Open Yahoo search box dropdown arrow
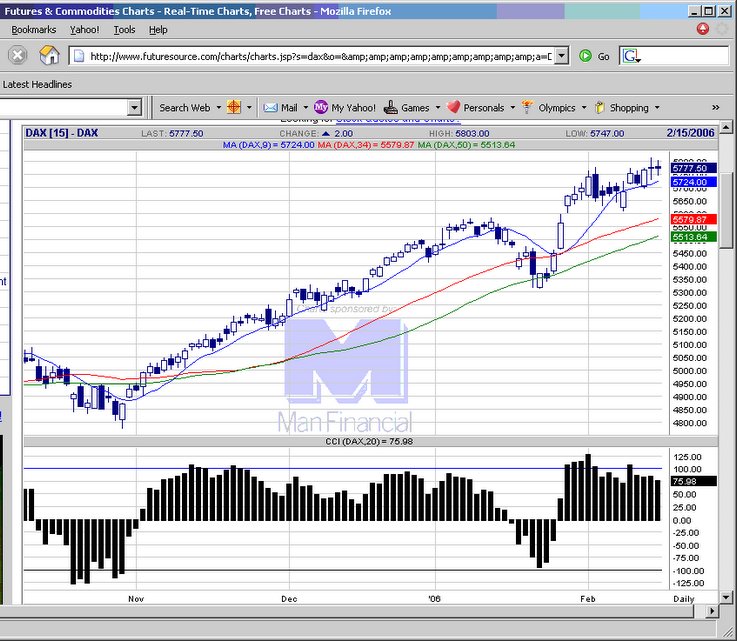737x641 pixels. [x=134, y=108]
